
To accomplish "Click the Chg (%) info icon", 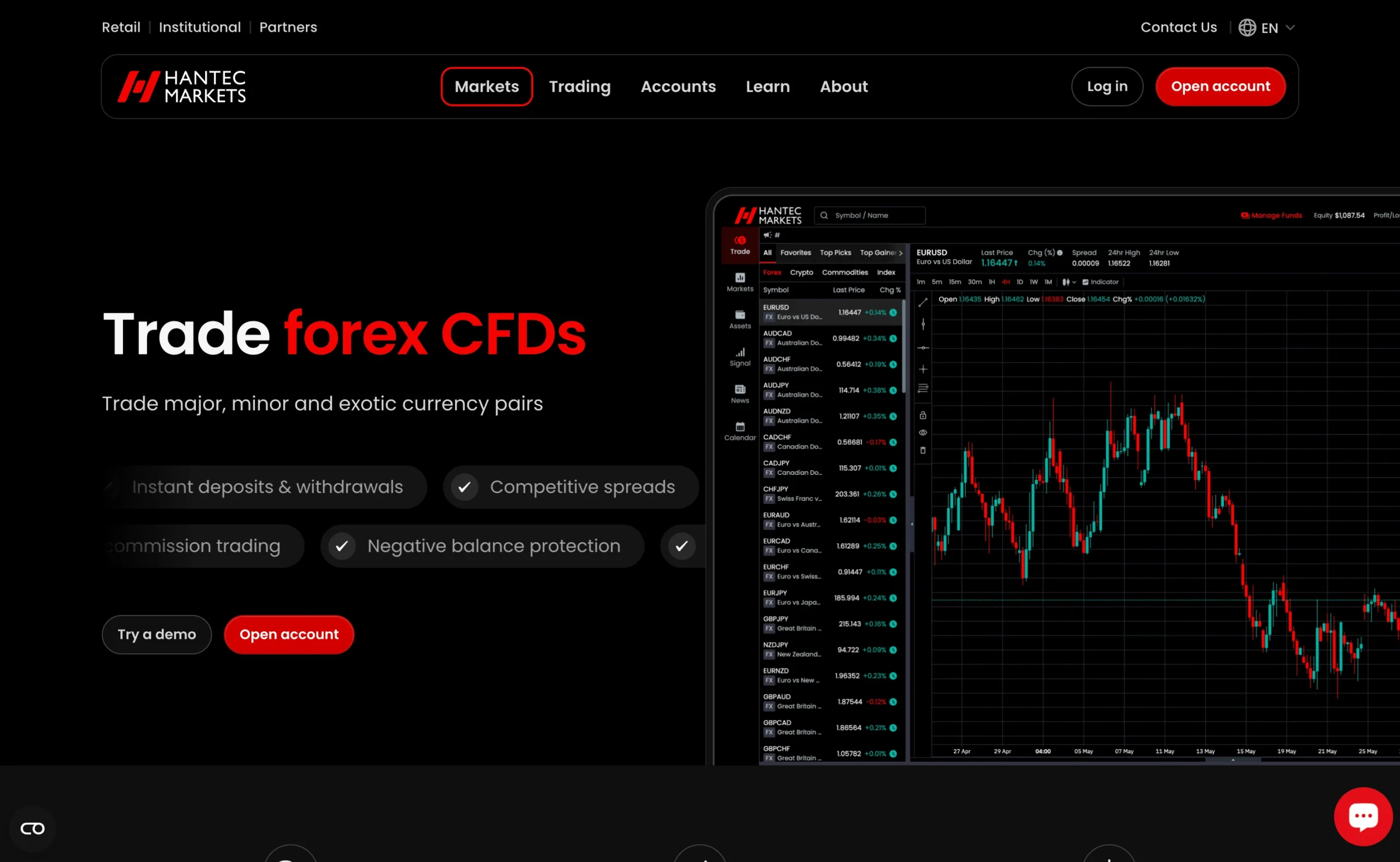I will 1060,253.
